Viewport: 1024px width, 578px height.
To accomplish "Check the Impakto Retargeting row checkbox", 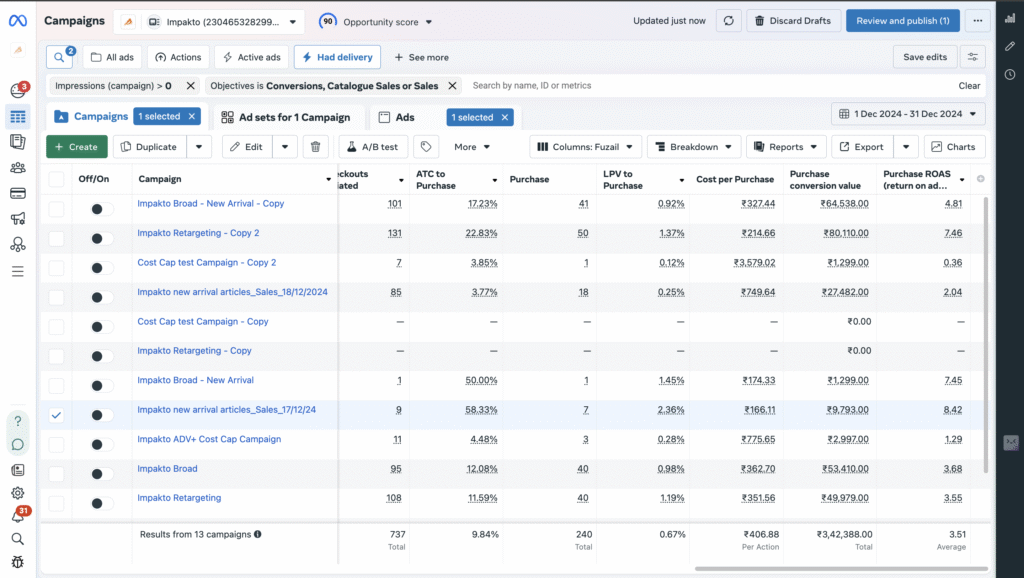I will pos(56,503).
